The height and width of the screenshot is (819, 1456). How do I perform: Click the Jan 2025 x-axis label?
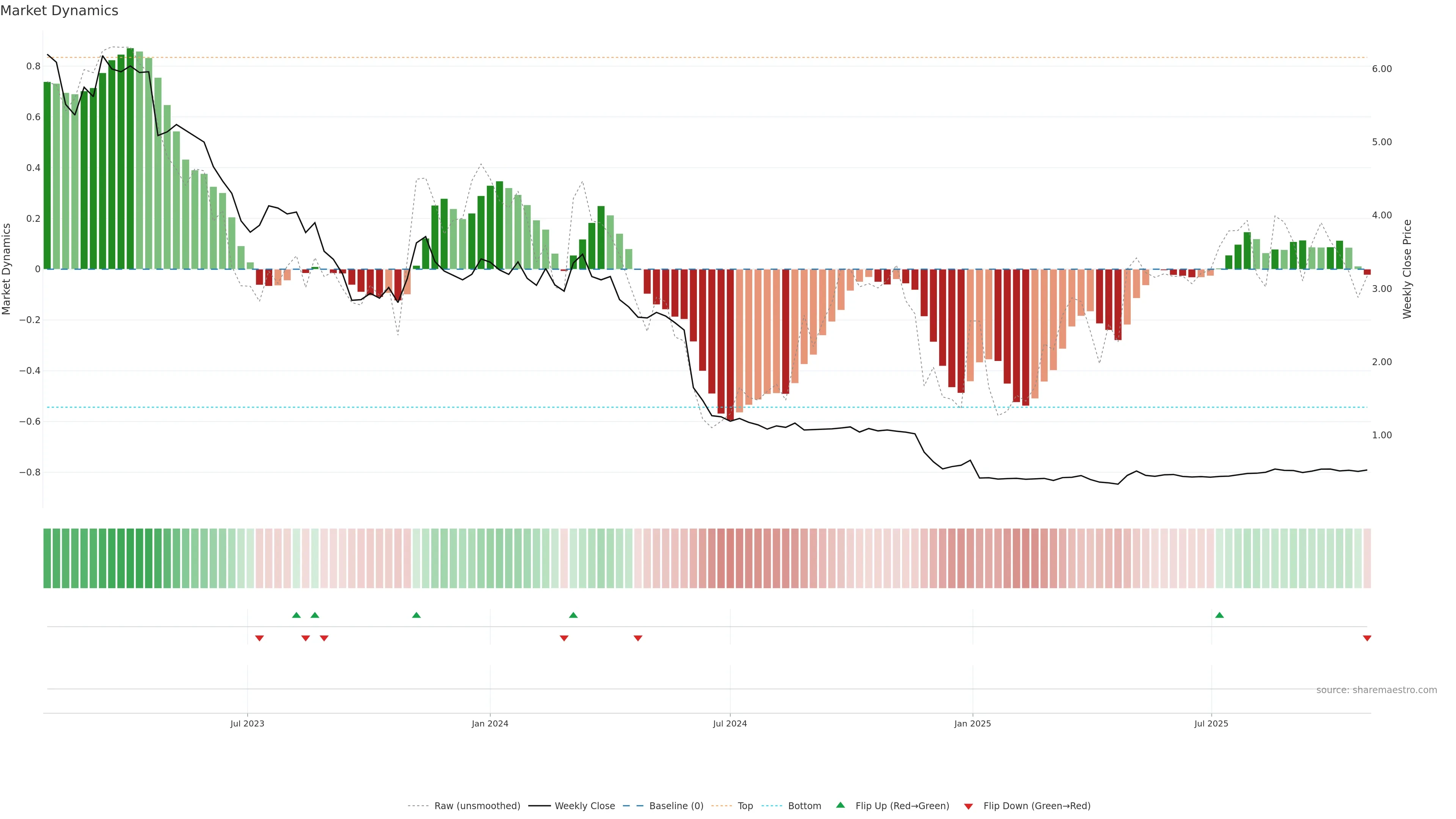coord(972,723)
